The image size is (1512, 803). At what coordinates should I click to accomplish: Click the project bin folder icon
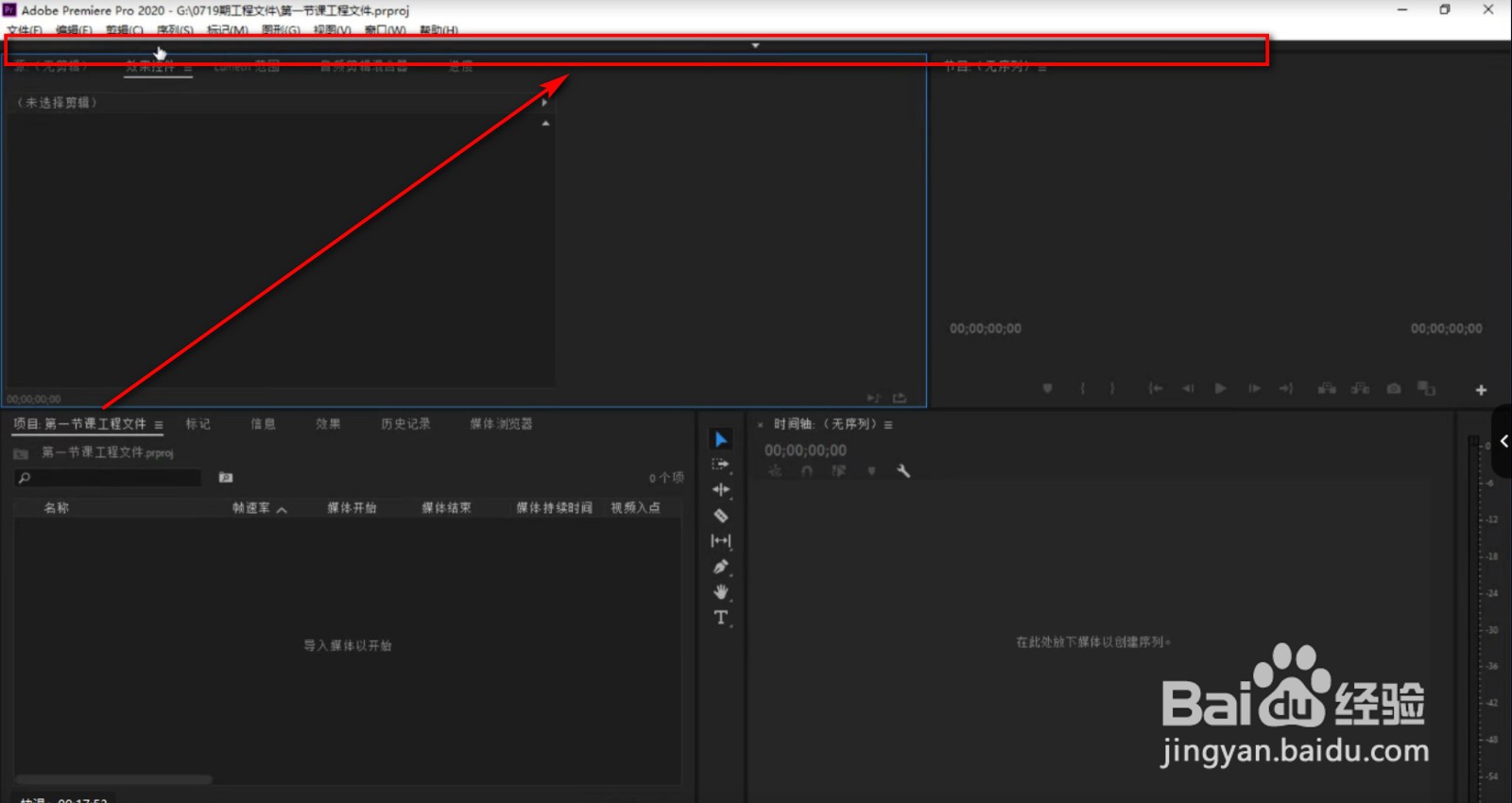coord(21,453)
